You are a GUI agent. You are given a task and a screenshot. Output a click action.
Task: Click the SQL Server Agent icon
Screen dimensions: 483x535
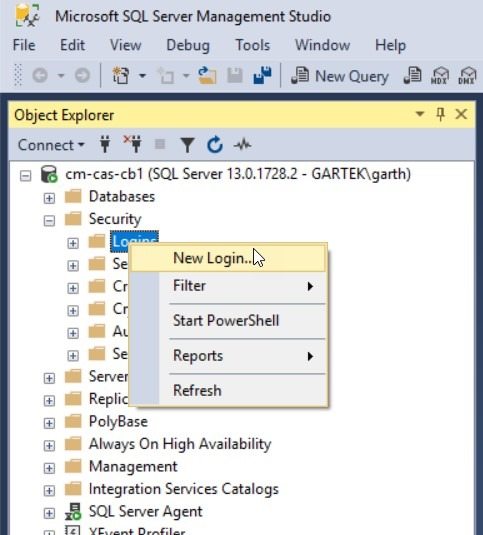73,511
